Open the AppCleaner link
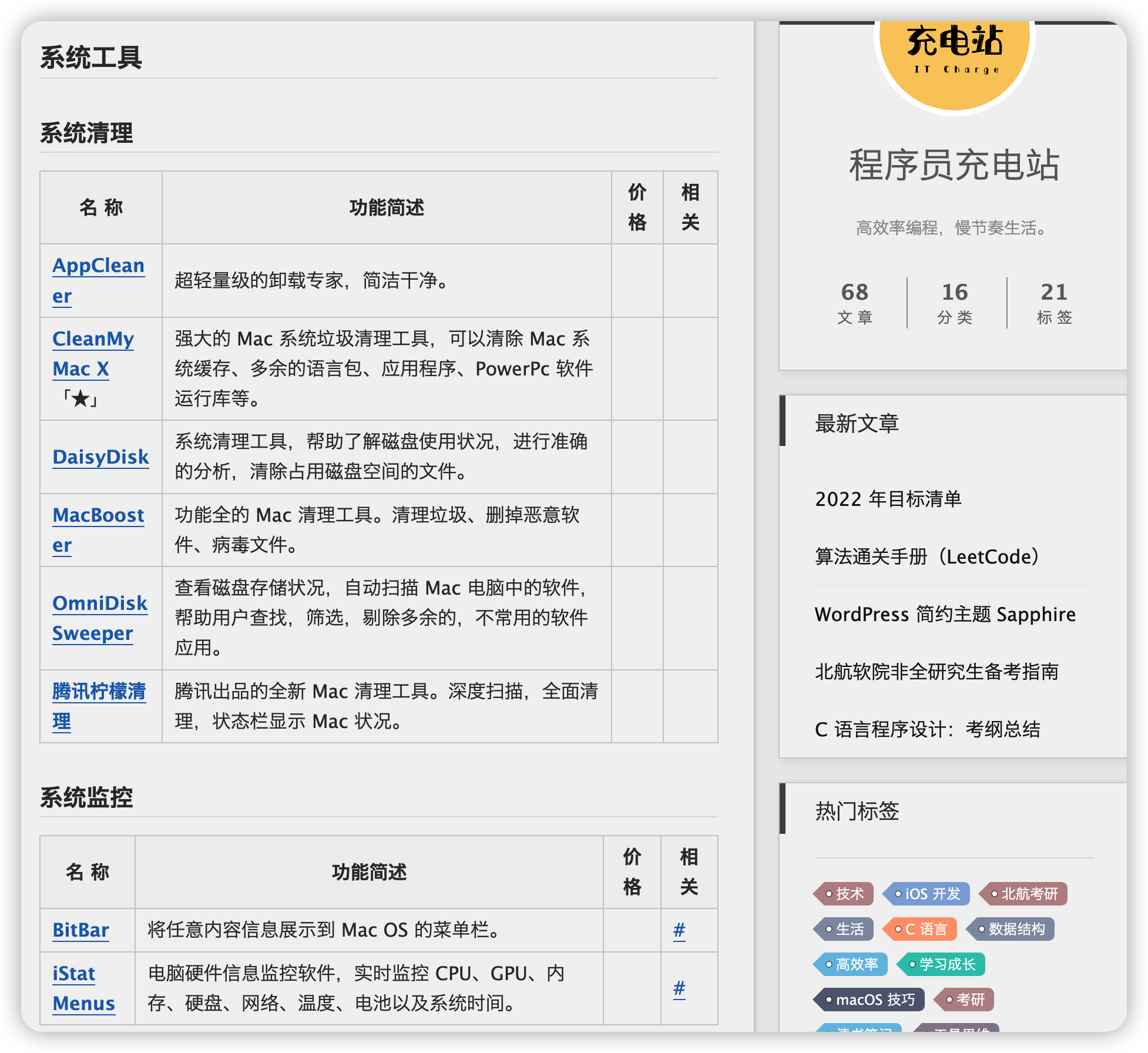This screenshot has height=1053, width=1148. point(98,266)
